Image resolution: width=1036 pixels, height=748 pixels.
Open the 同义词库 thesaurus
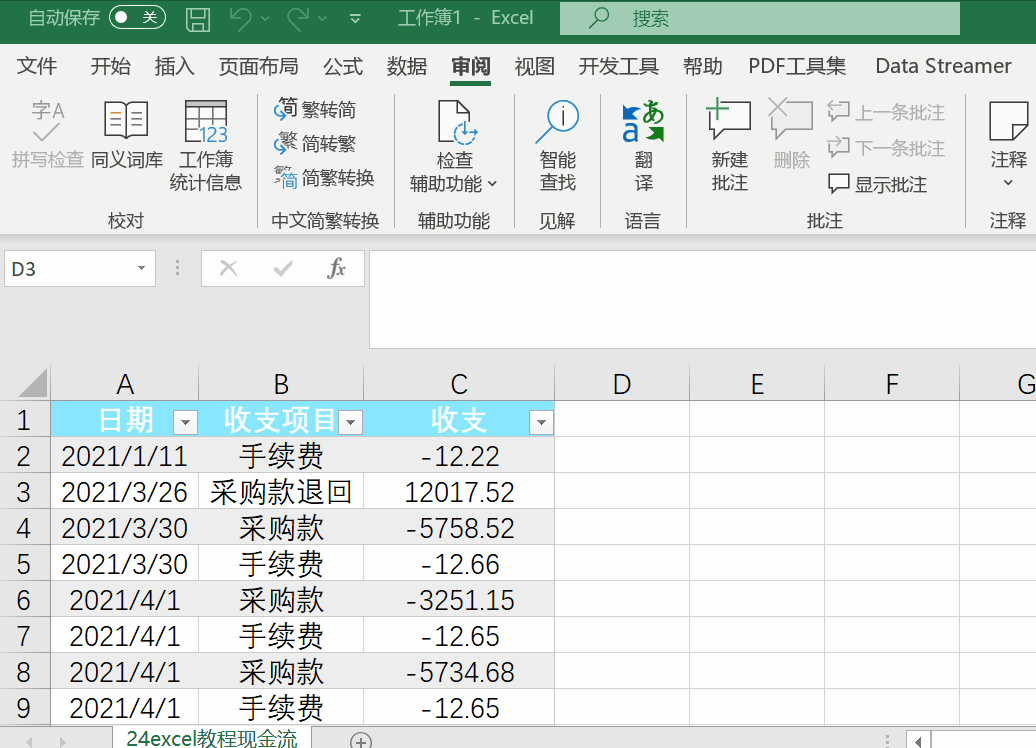[126, 135]
